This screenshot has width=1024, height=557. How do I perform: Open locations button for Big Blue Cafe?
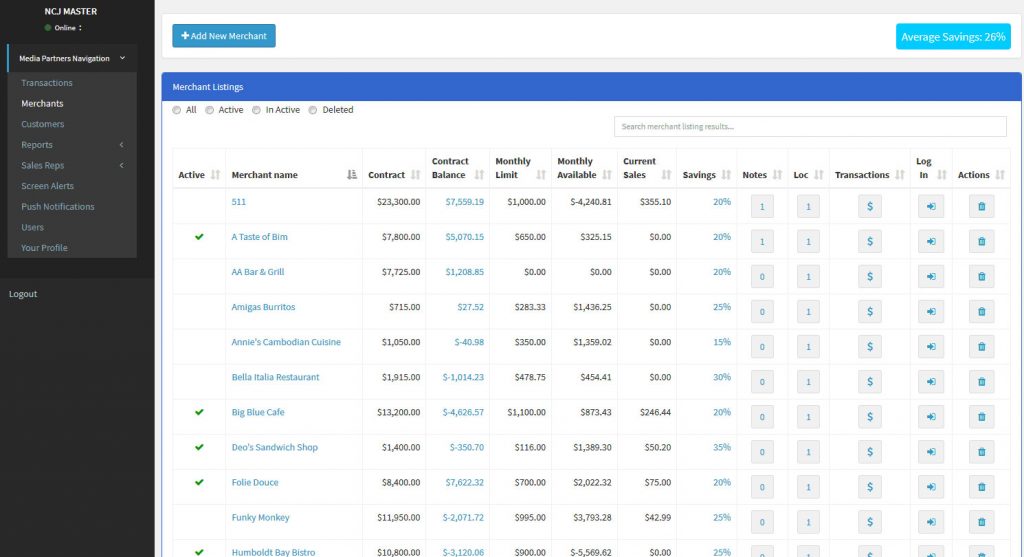pyautogui.click(x=808, y=417)
